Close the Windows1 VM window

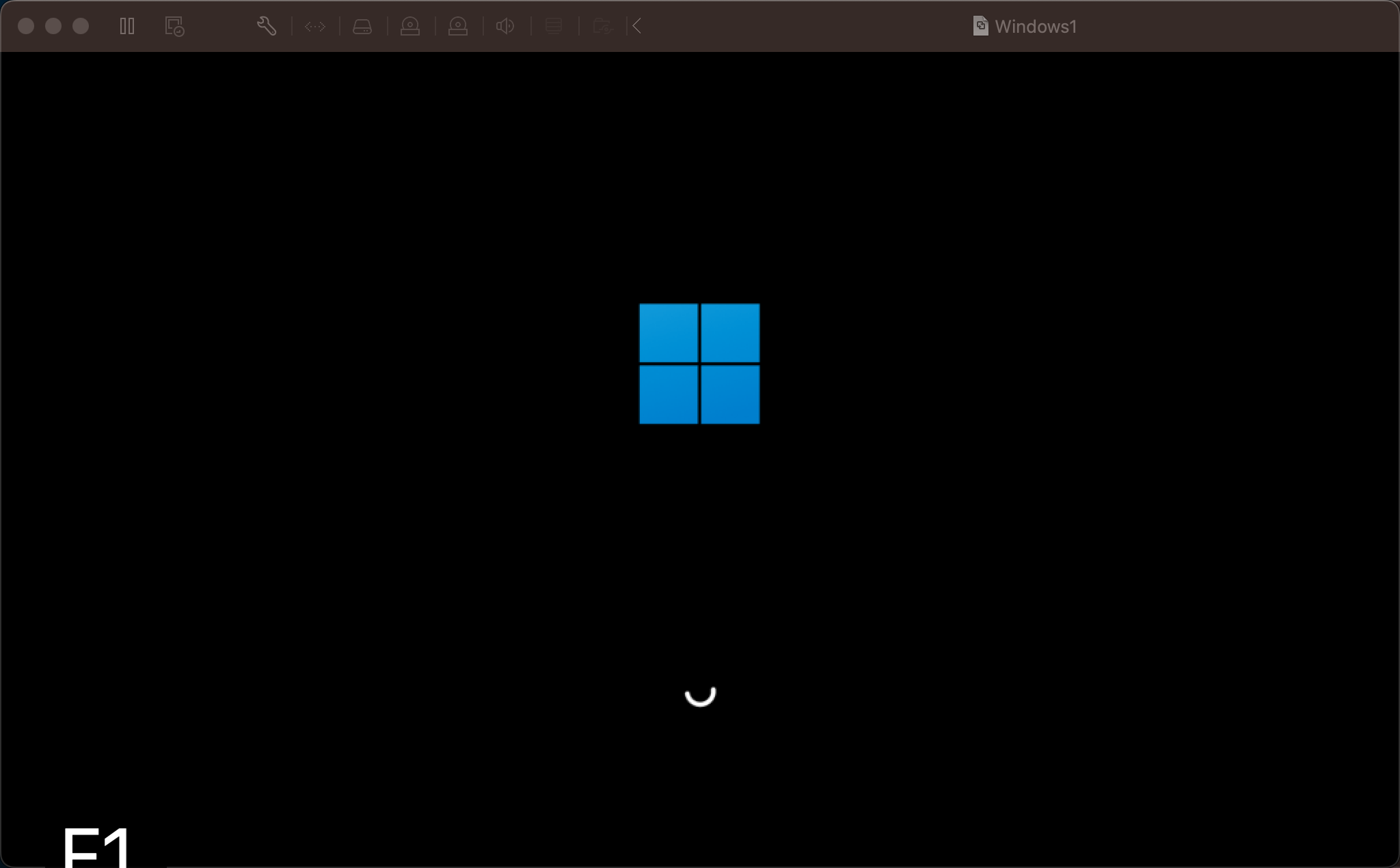point(26,26)
